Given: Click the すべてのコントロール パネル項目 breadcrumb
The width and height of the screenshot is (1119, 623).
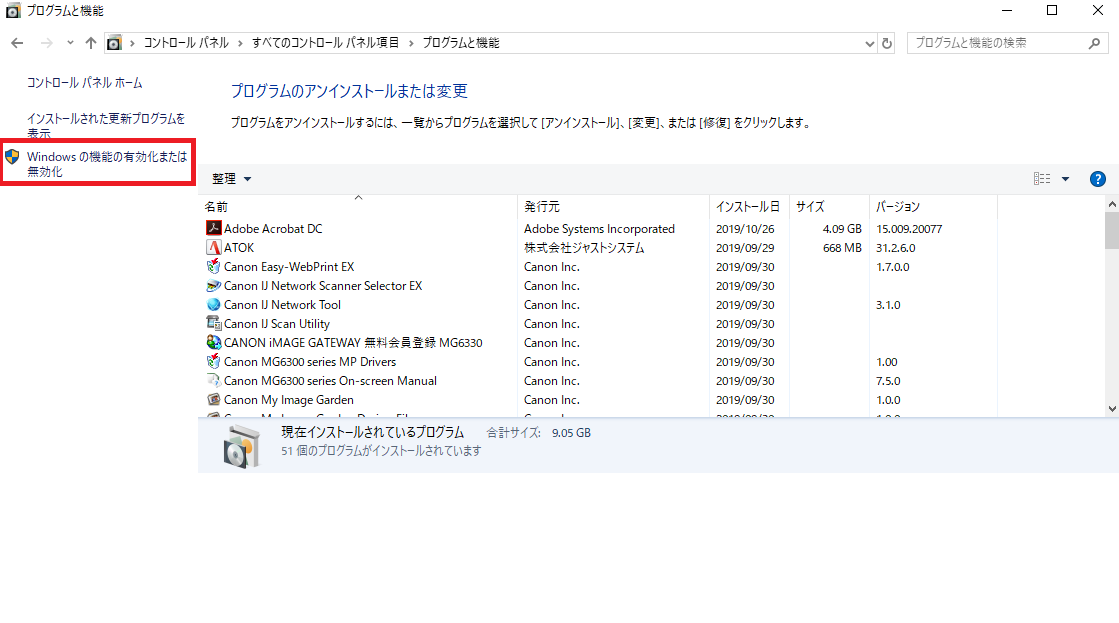Looking at the screenshot, I should tap(325, 43).
